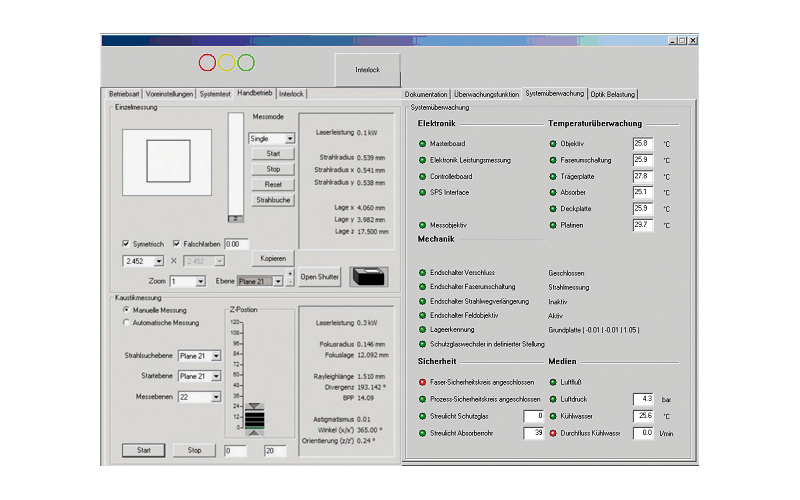Click the Elektronik Leistungsmessung status LED
The height and width of the screenshot is (500, 800).
click(422, 160)
